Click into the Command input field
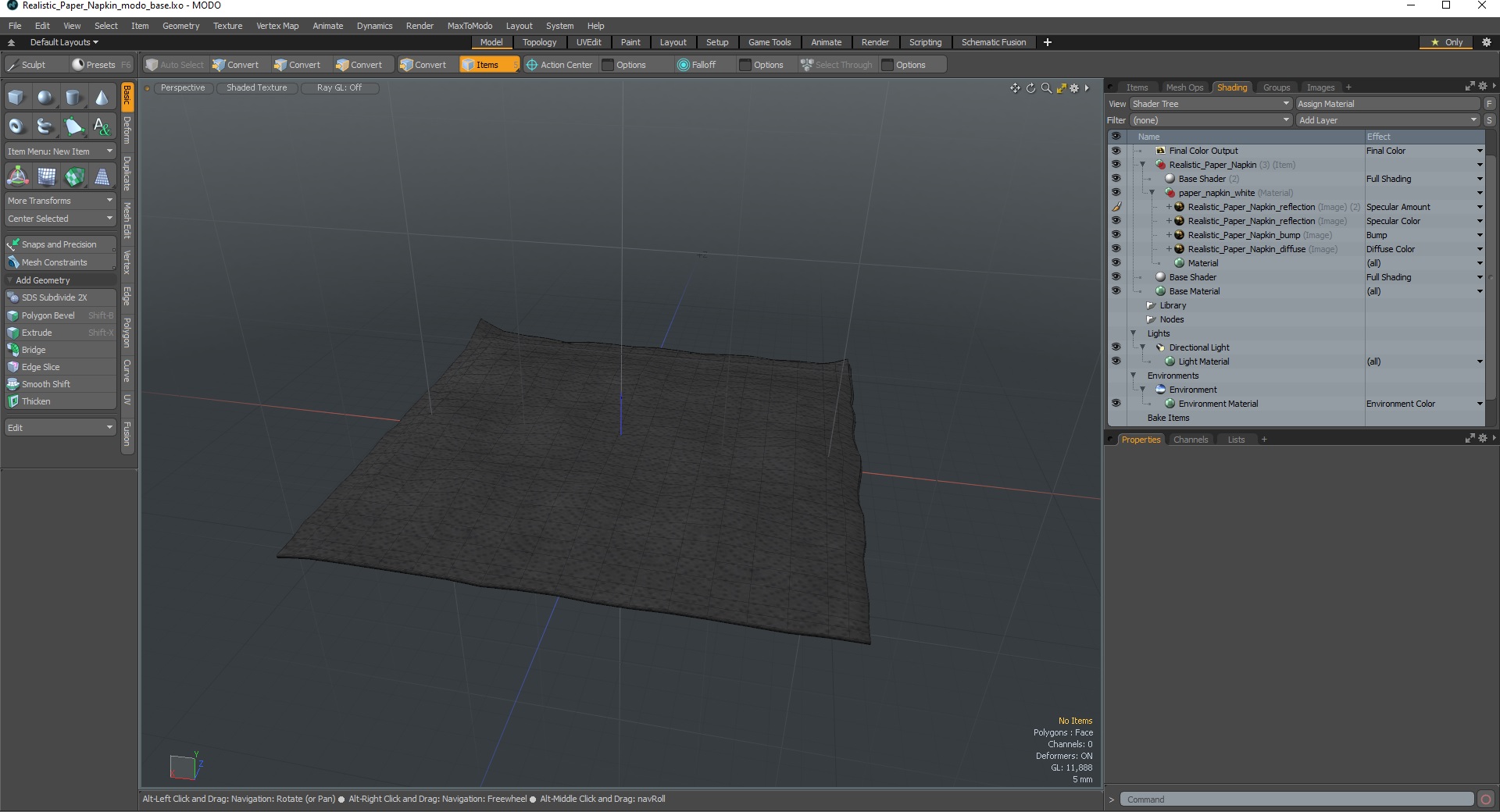Screen dimensions: 1500x812 [1297, 800]
